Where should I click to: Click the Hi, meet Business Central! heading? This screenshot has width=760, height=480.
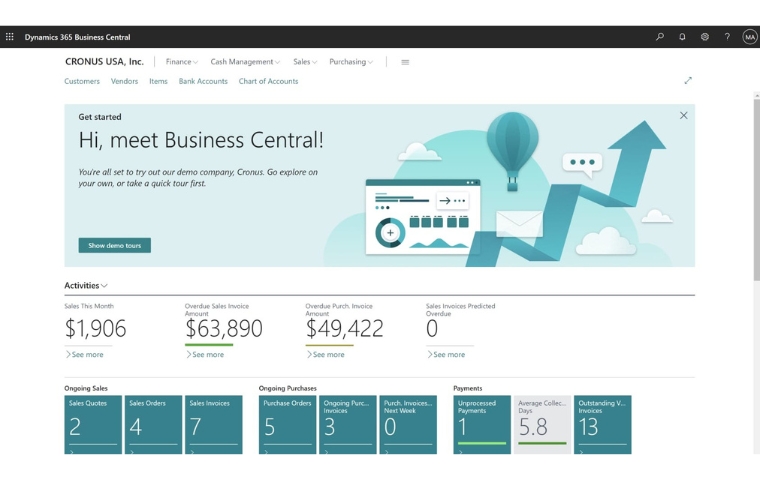click(x=201, y=140)
